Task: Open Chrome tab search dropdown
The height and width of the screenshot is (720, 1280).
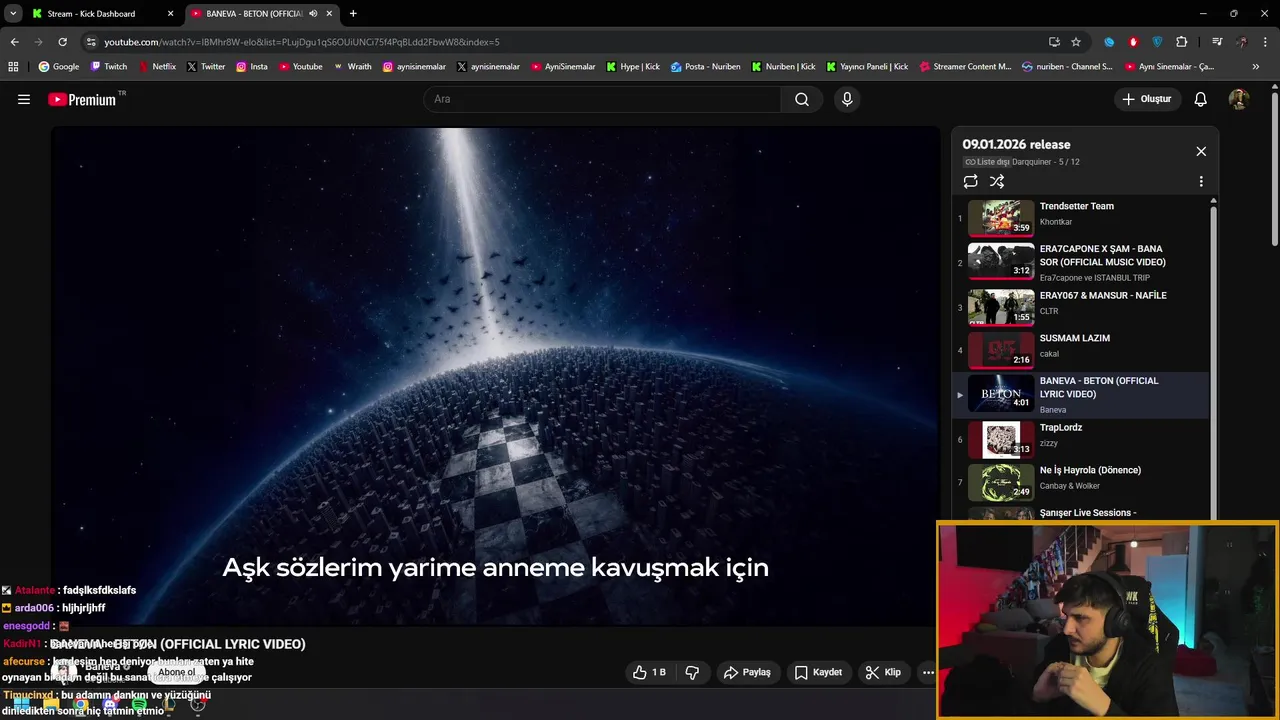Action: tap(13, 13)
